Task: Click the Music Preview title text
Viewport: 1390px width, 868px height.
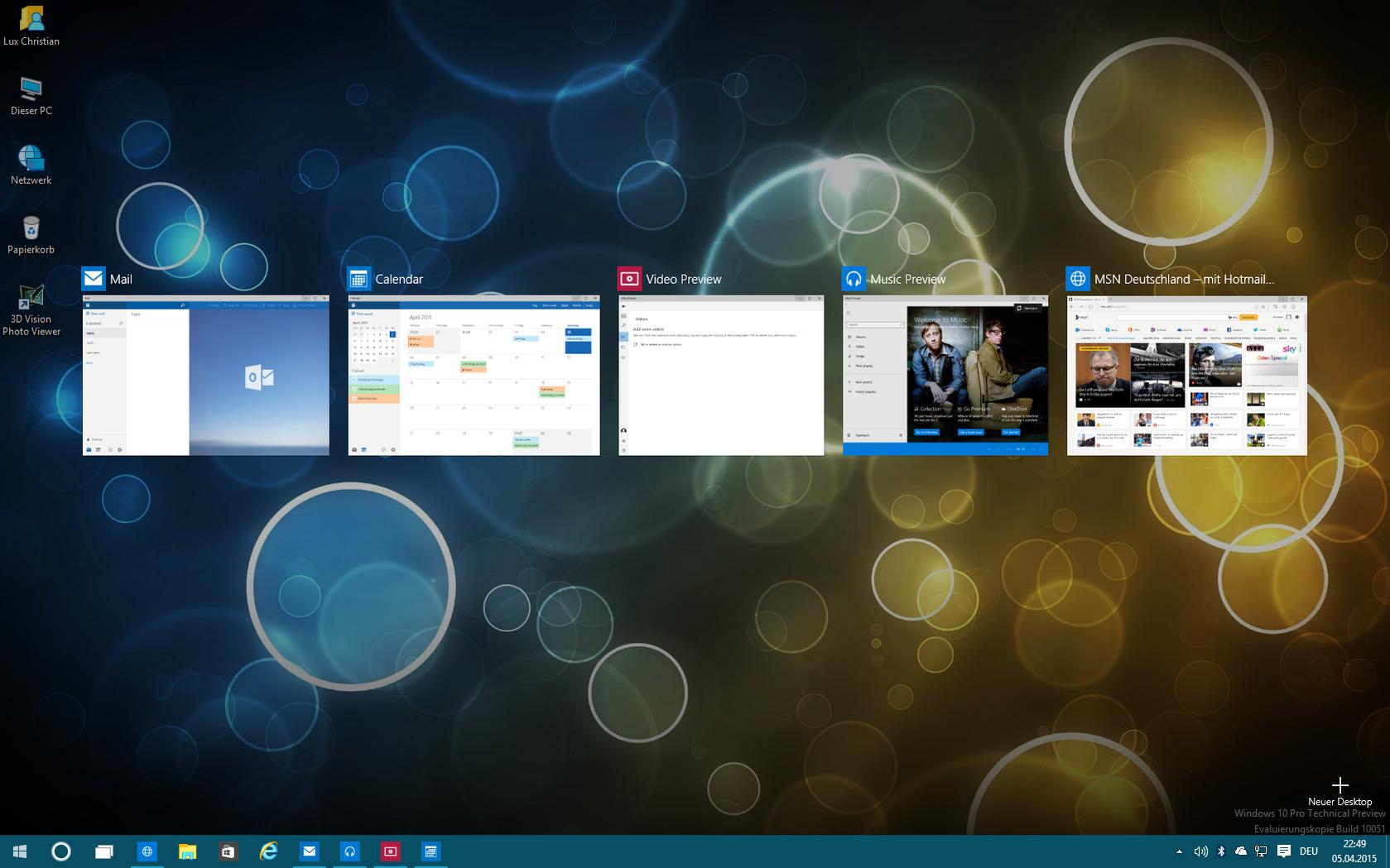Action: 907,280
